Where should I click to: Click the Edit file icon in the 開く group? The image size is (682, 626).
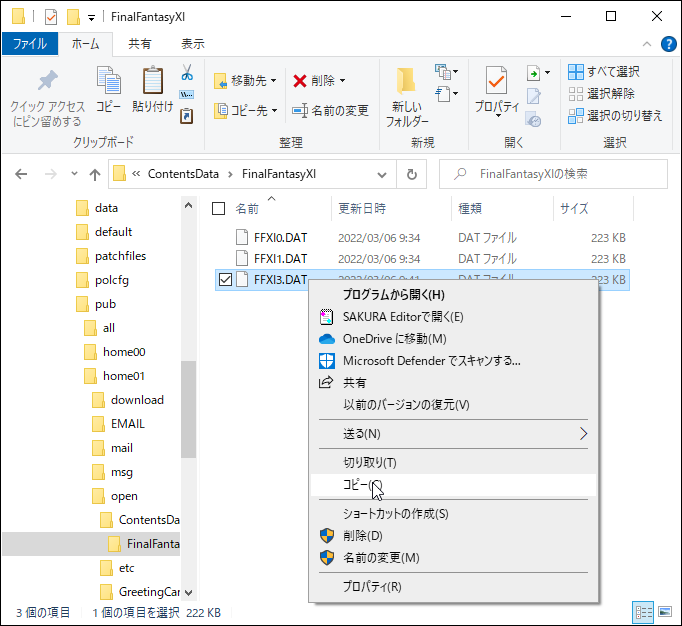[x=534, y=96]
